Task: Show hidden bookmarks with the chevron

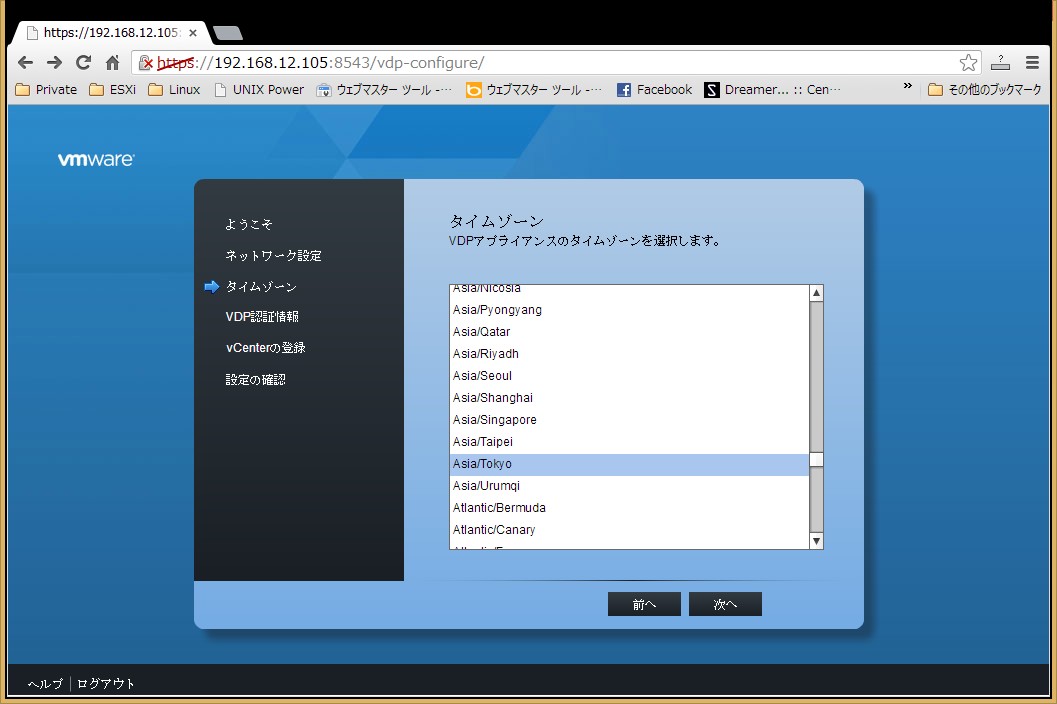Action: (907, 86)
